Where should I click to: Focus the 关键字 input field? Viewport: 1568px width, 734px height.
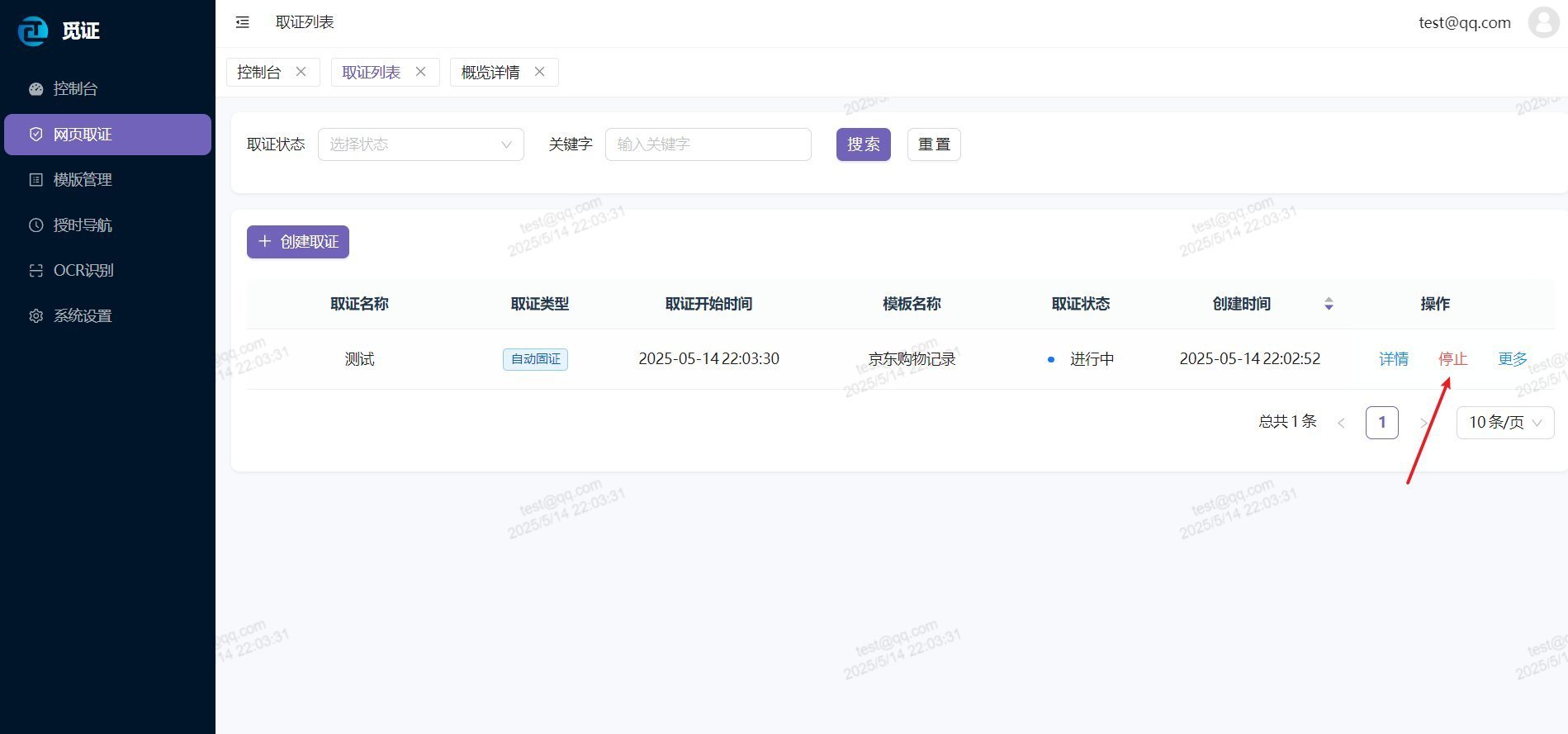click(x=708, y=144)
